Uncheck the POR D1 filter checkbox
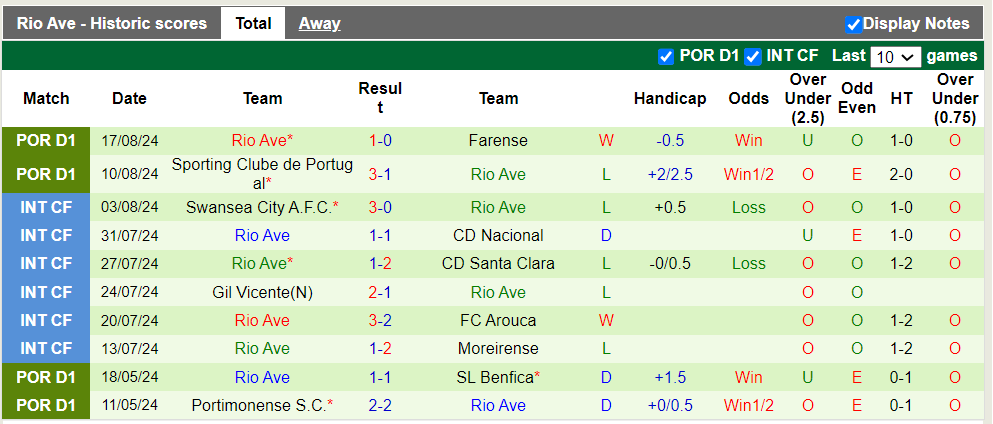993x424 pixels. click(666, 57)
